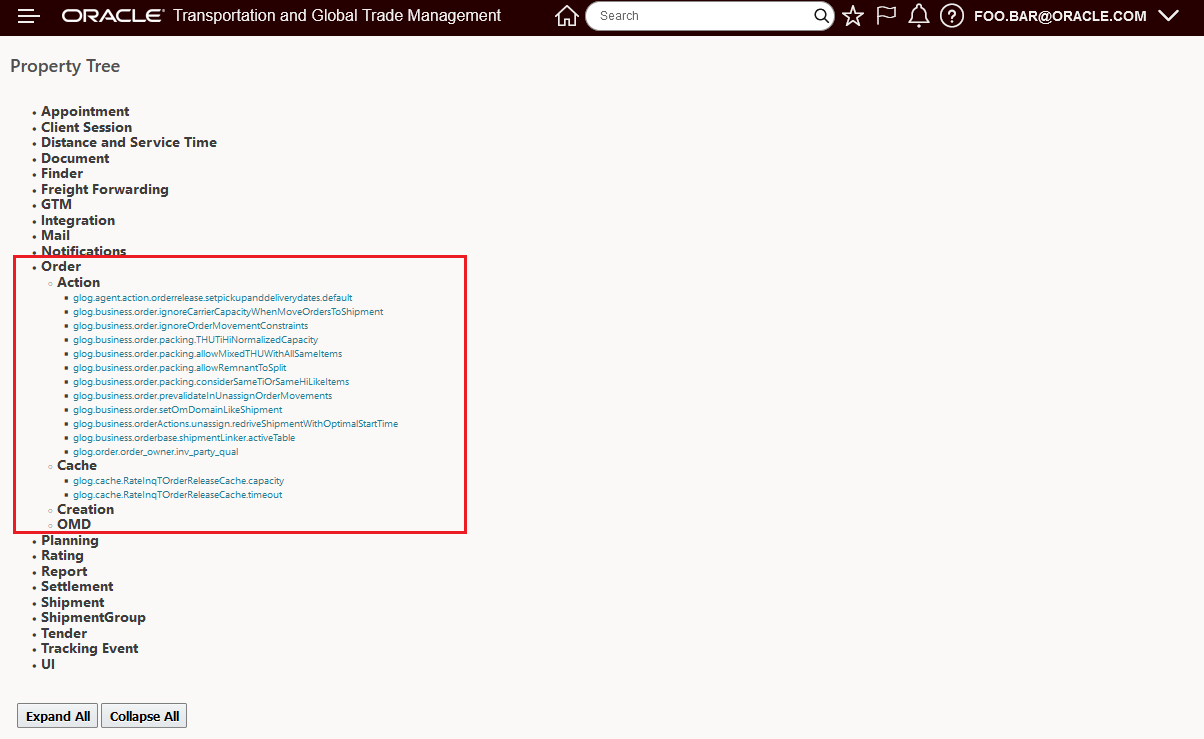Expand the Integration node
Viewport: 1204px width, 739px height.
coord(78,220)
